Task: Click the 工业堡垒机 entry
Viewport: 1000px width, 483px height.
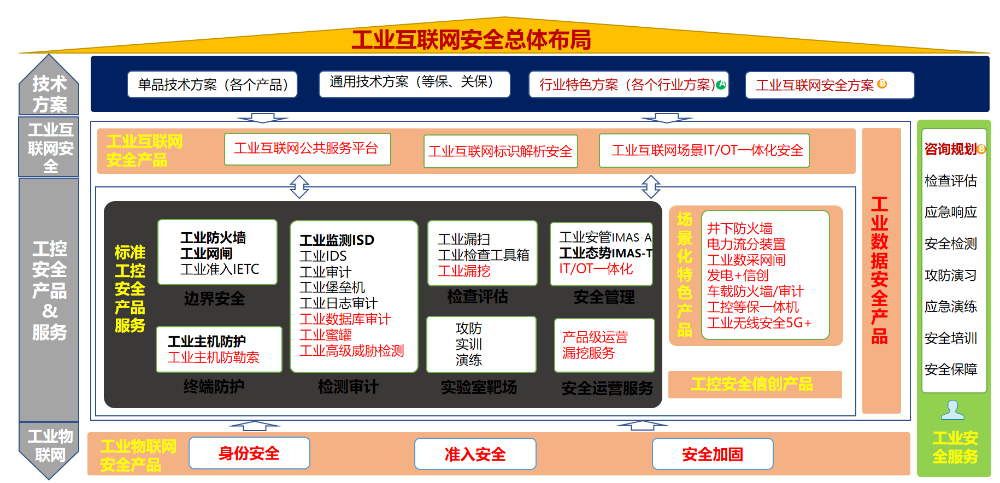Action: tap(332, 287)
